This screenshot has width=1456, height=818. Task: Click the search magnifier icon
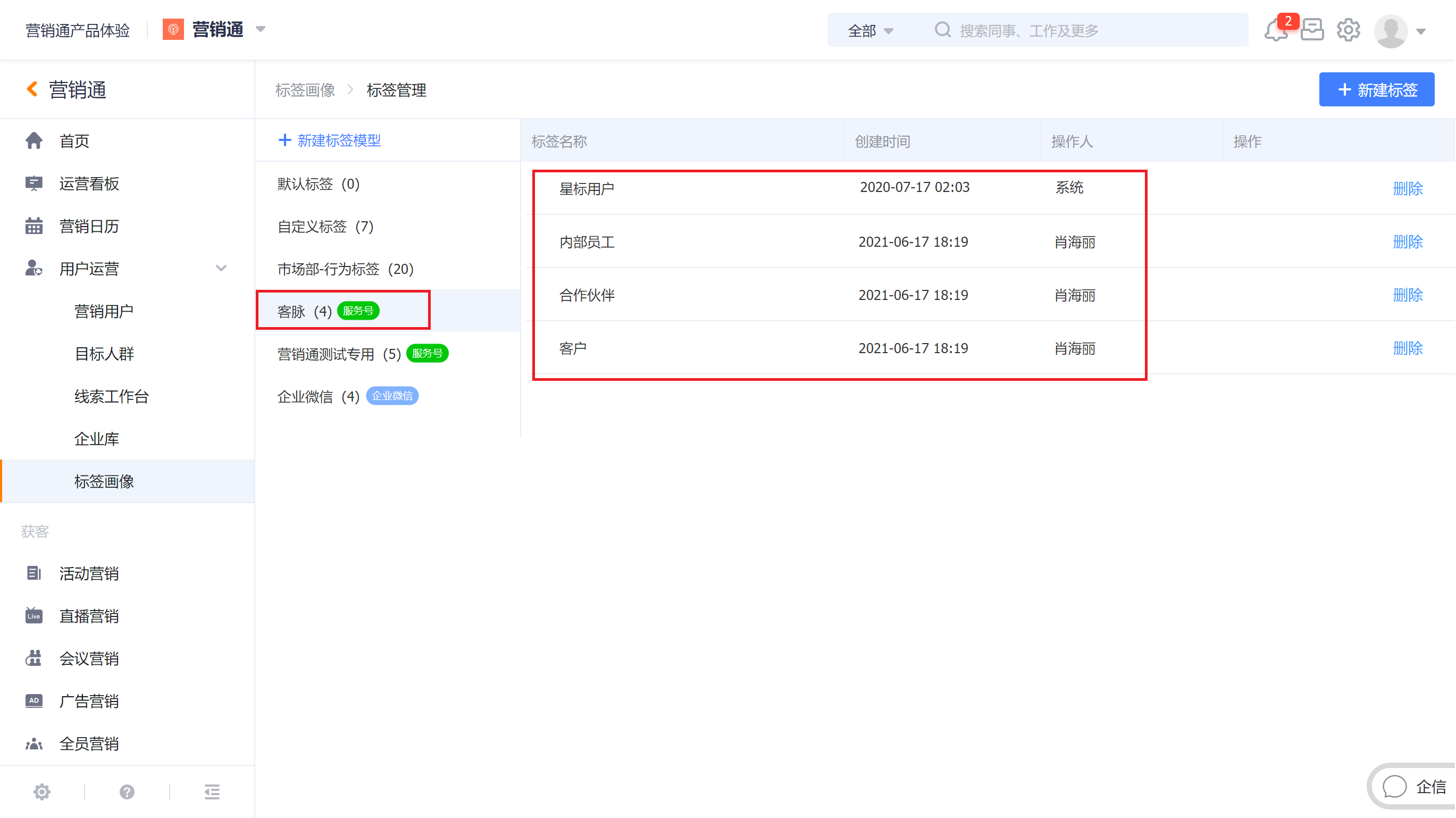tap(942, 30)
